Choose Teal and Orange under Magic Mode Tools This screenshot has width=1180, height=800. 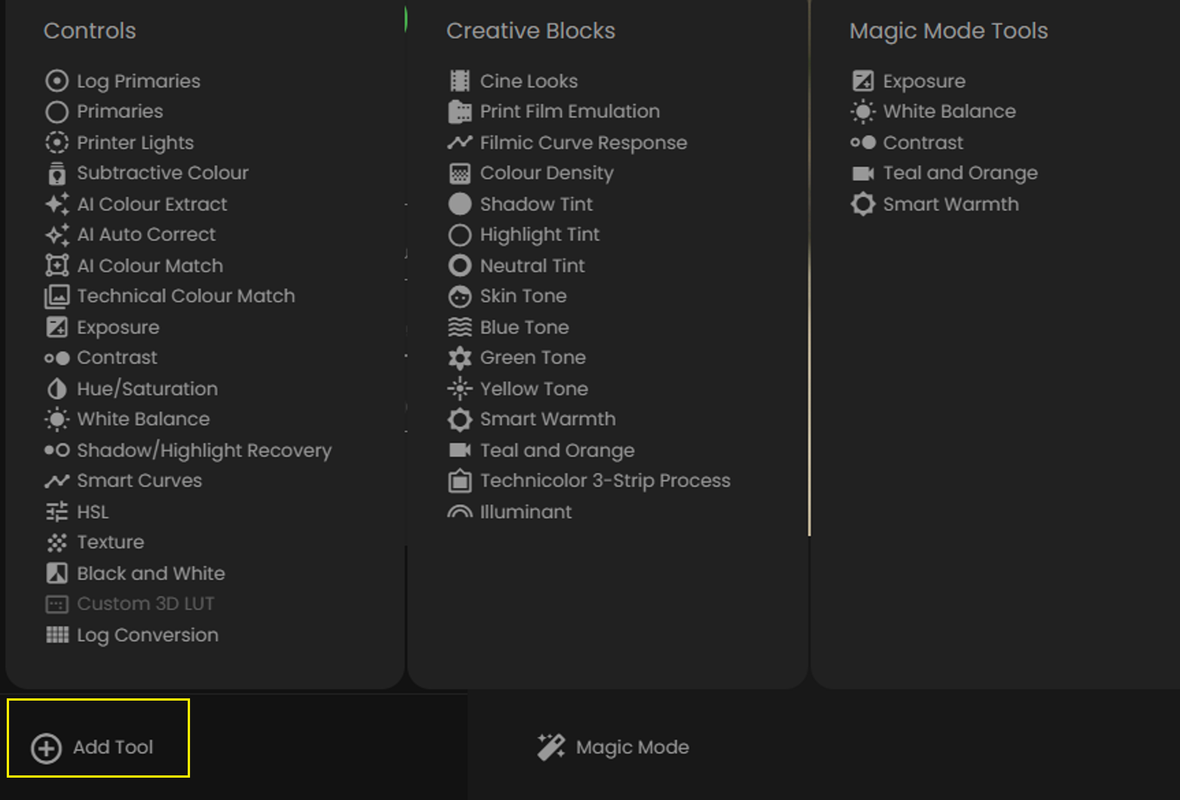[944, 173]
